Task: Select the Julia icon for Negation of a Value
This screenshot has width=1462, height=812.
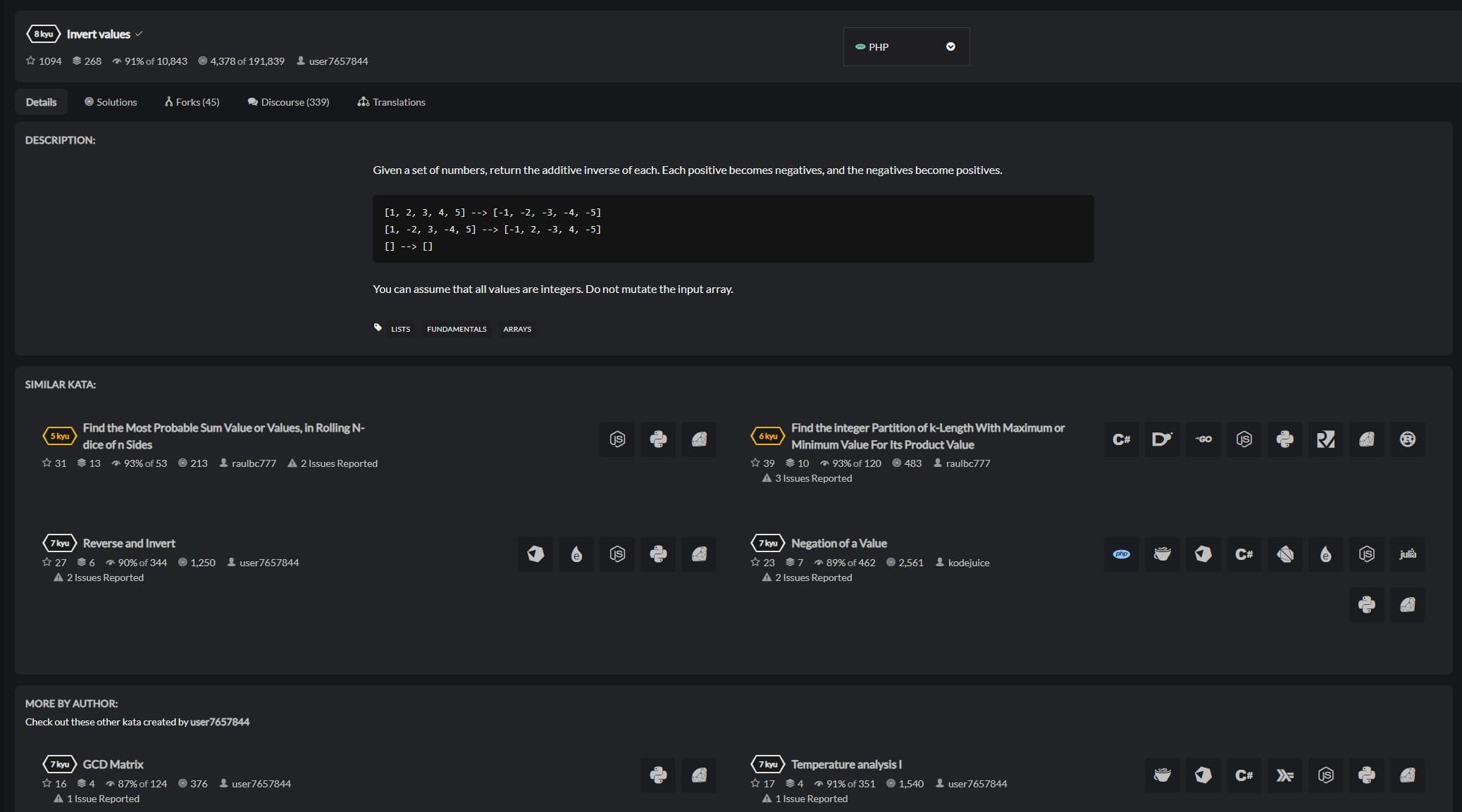Action: tap(1407, 554)
